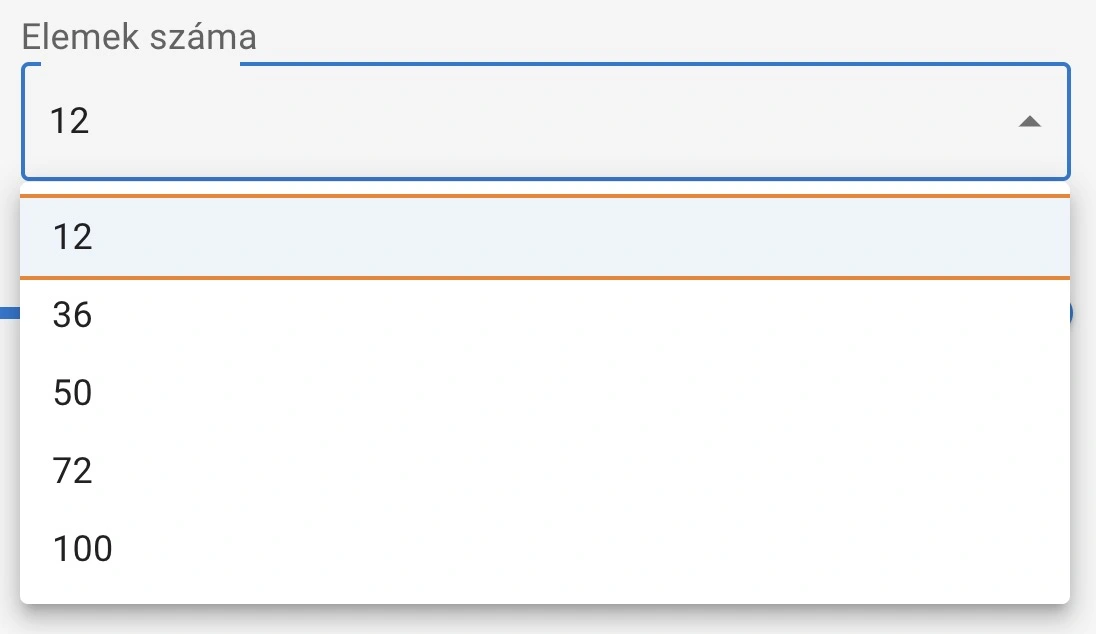Screen dimensions: 1096x634
Task: Click the triangle icon in the select field
Action: [x=1029, y=122]
